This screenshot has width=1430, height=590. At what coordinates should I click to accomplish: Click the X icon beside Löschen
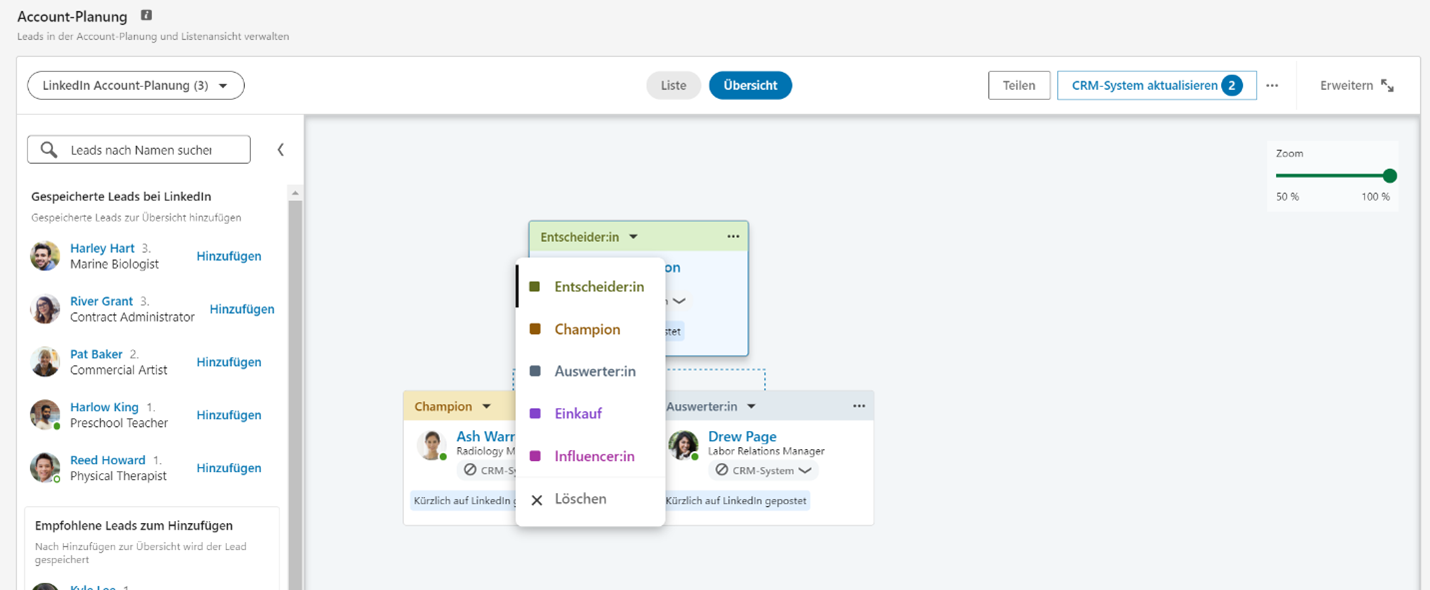coord(537,499)
